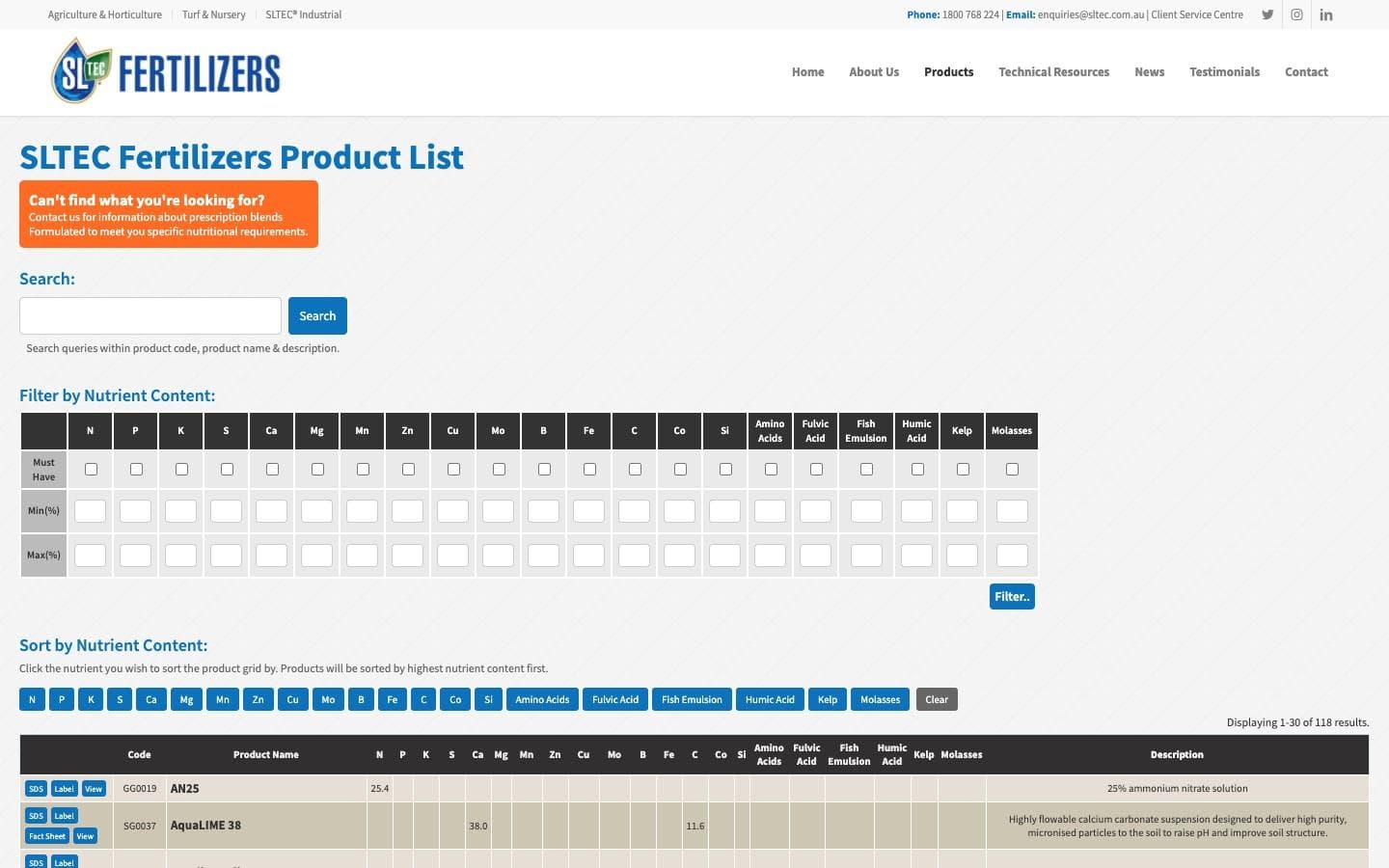Image resolution: width=1389 pixels, height=868 pixels.
Task: Sort products by Mg content
Action: [186, 699]
